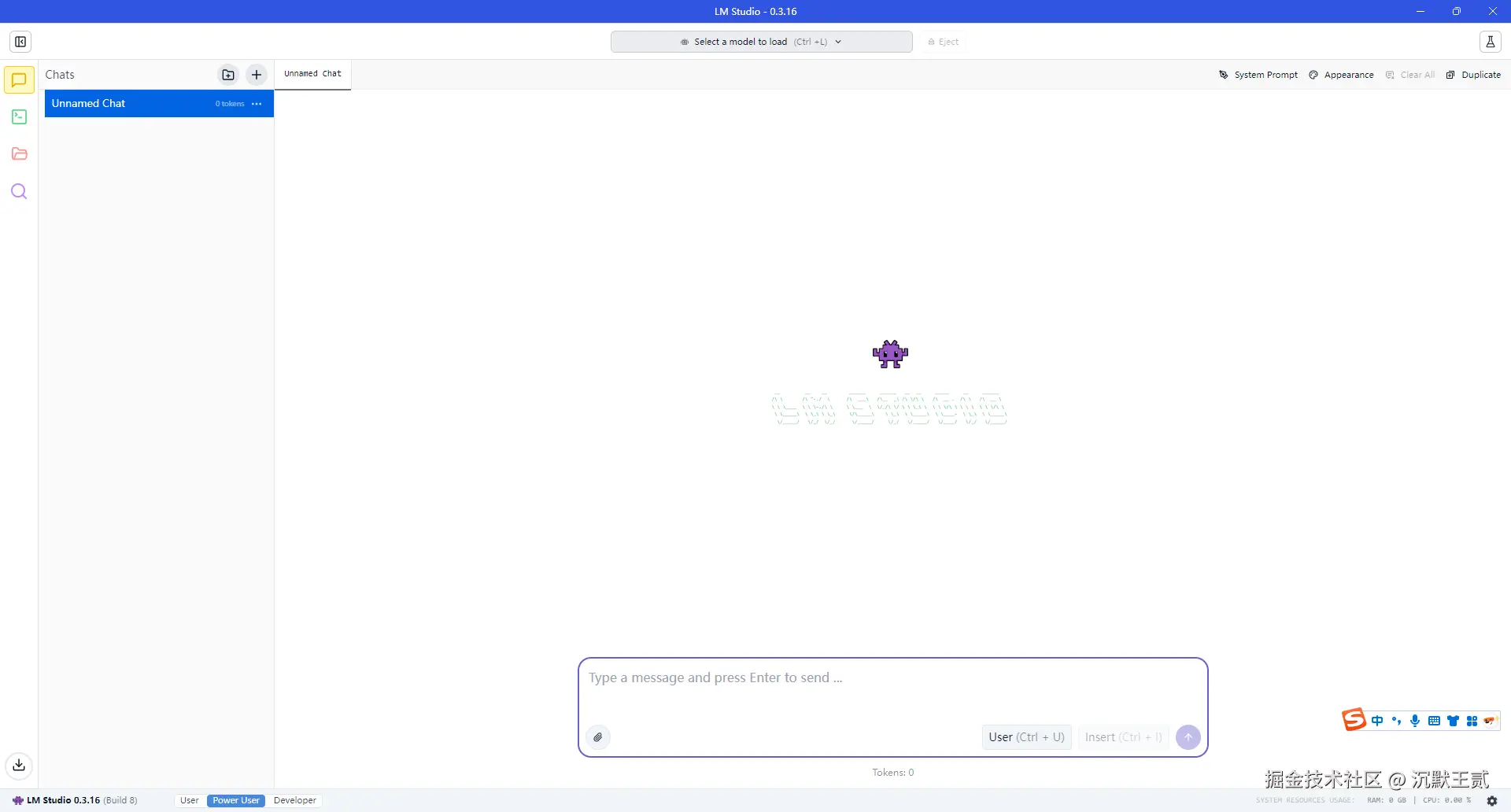
Task: Open the Developer terminal view icon
Action: click(20, 117)
